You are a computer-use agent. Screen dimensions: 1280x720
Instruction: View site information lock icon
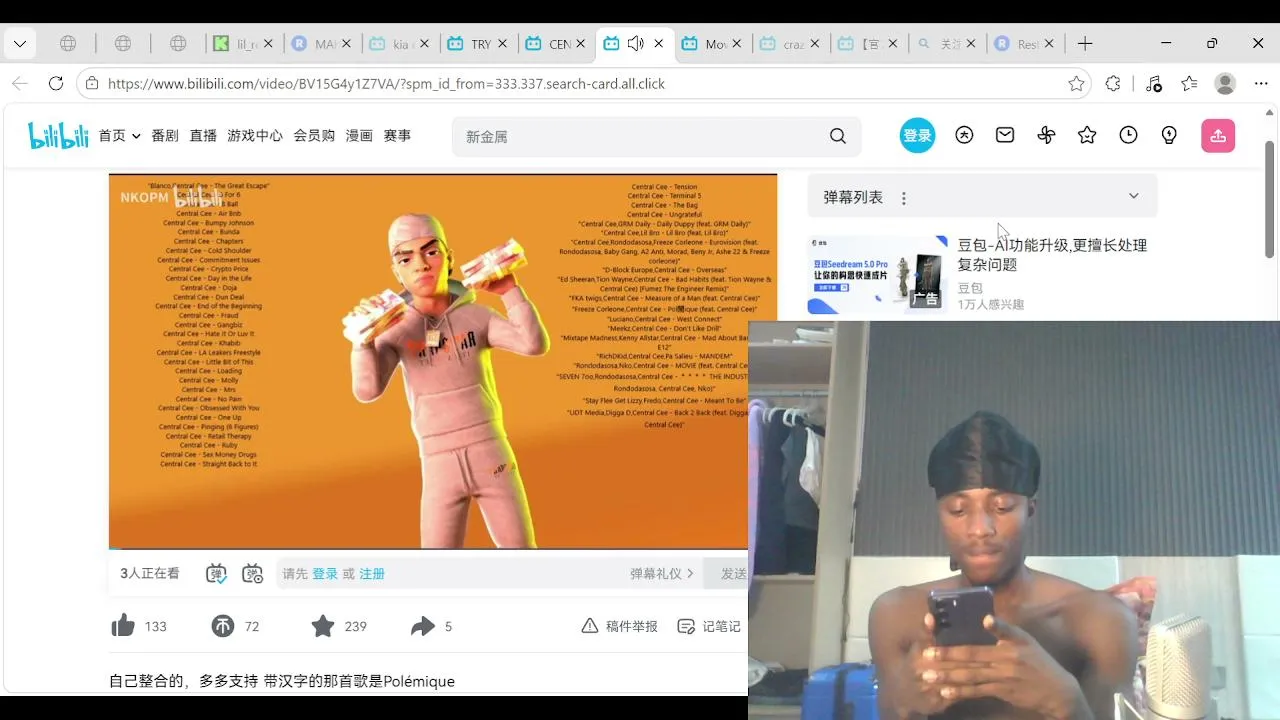[x=92, y=84]
